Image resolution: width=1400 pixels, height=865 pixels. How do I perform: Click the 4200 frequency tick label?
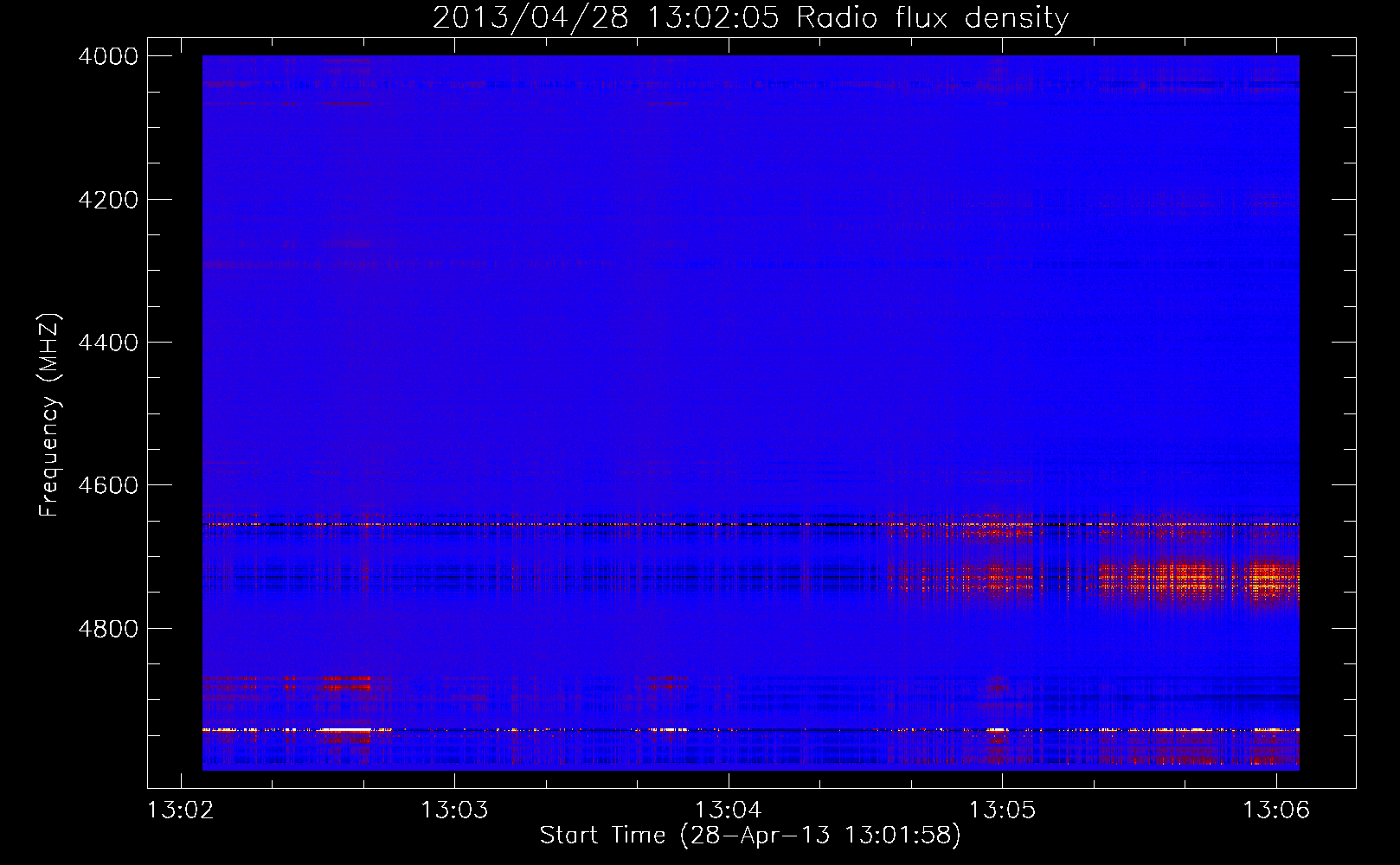108,200
